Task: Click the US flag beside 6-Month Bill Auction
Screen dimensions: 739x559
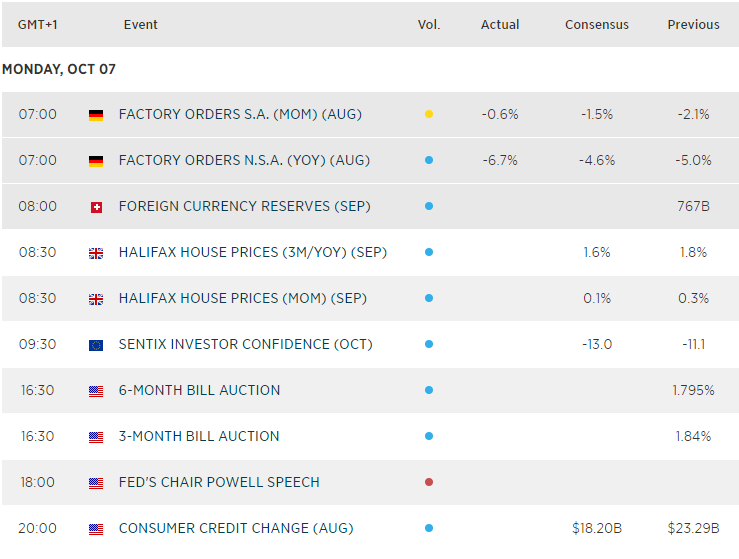Action: pyautogui.click(x=96, y=391)
